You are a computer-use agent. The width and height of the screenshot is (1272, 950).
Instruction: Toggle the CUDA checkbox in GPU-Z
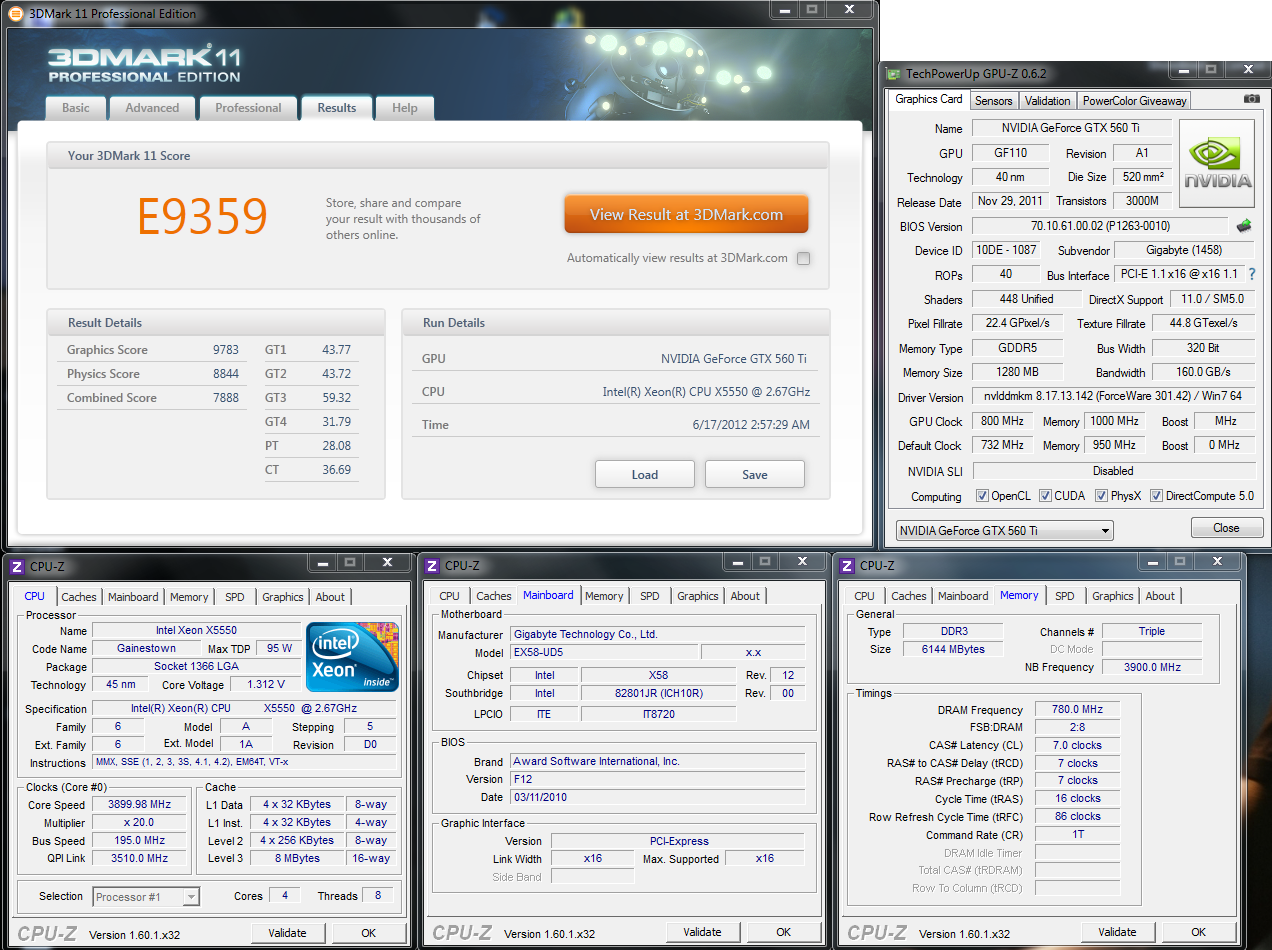point(1045,496)
